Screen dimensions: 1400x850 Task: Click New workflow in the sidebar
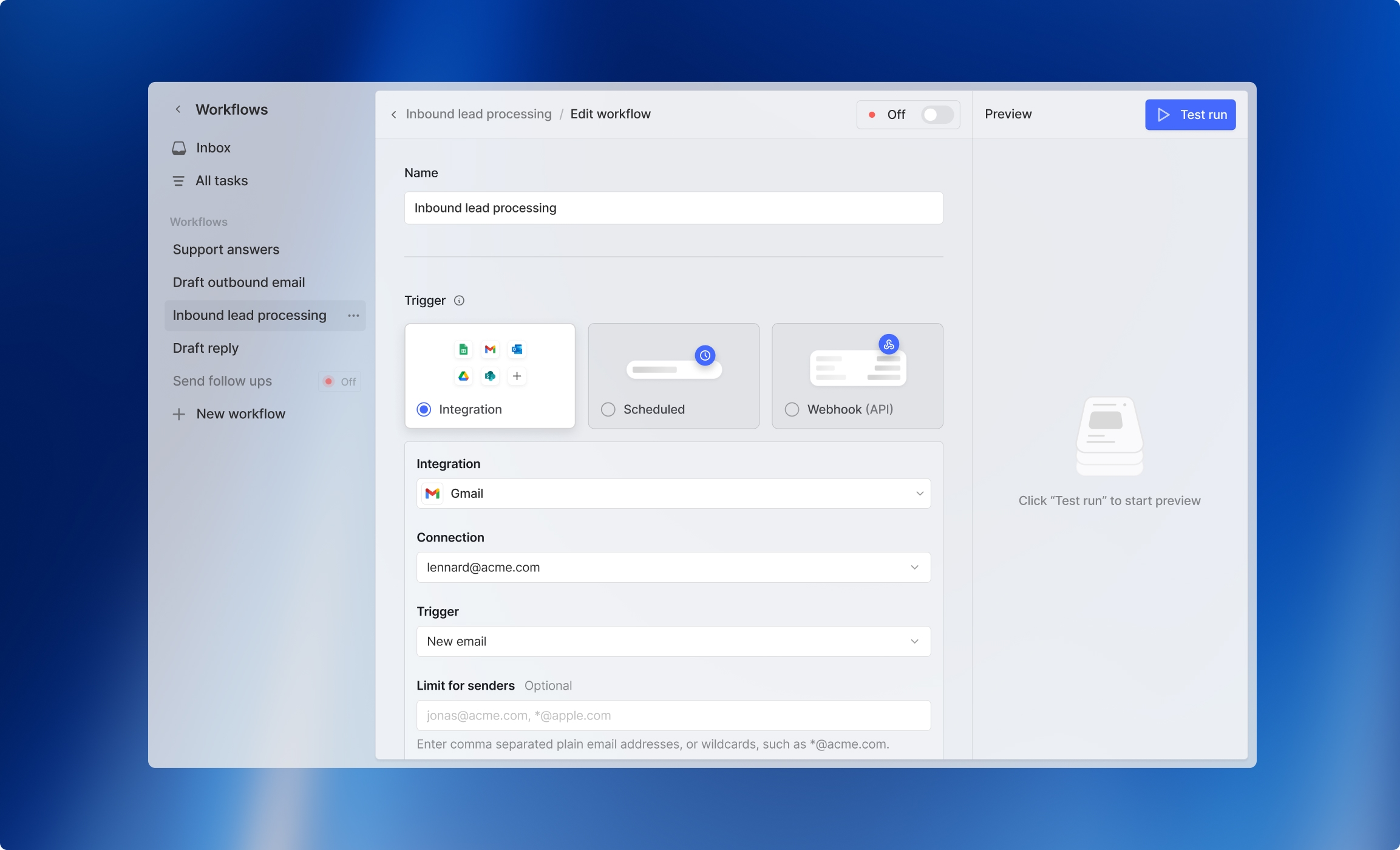click(240, 414)
